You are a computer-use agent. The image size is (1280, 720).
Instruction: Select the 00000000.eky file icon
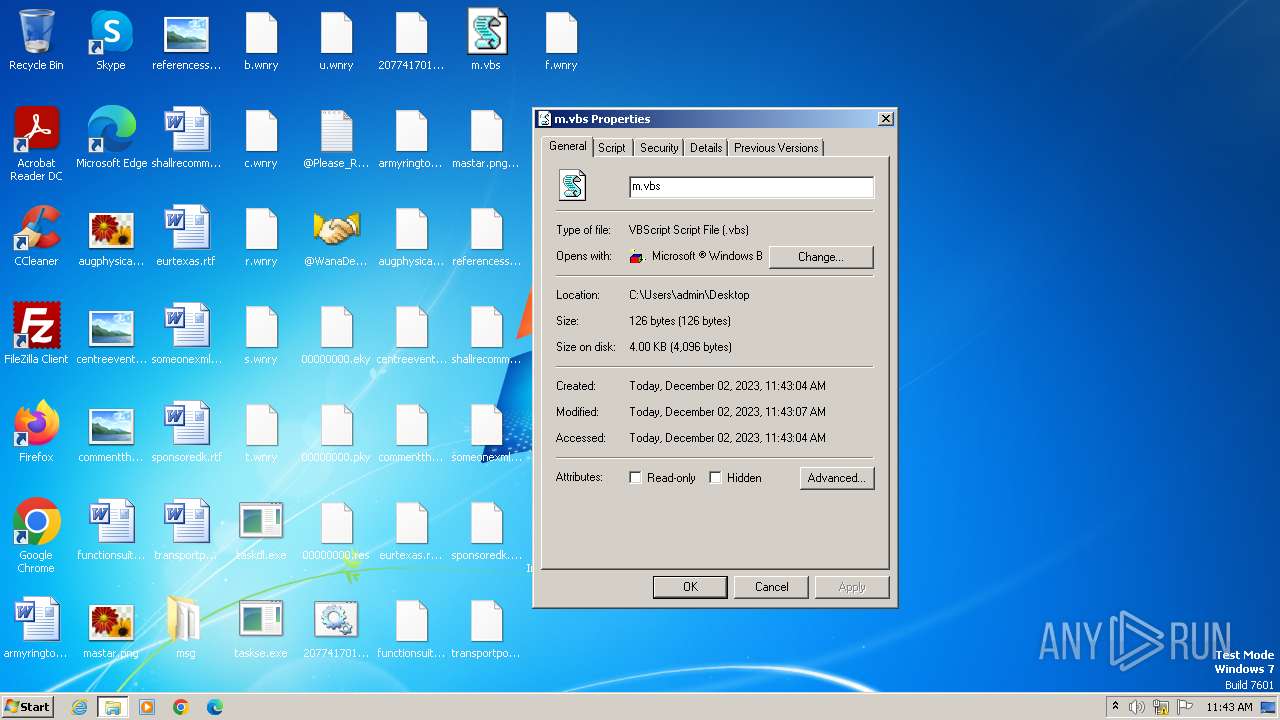tap(336, 334)
